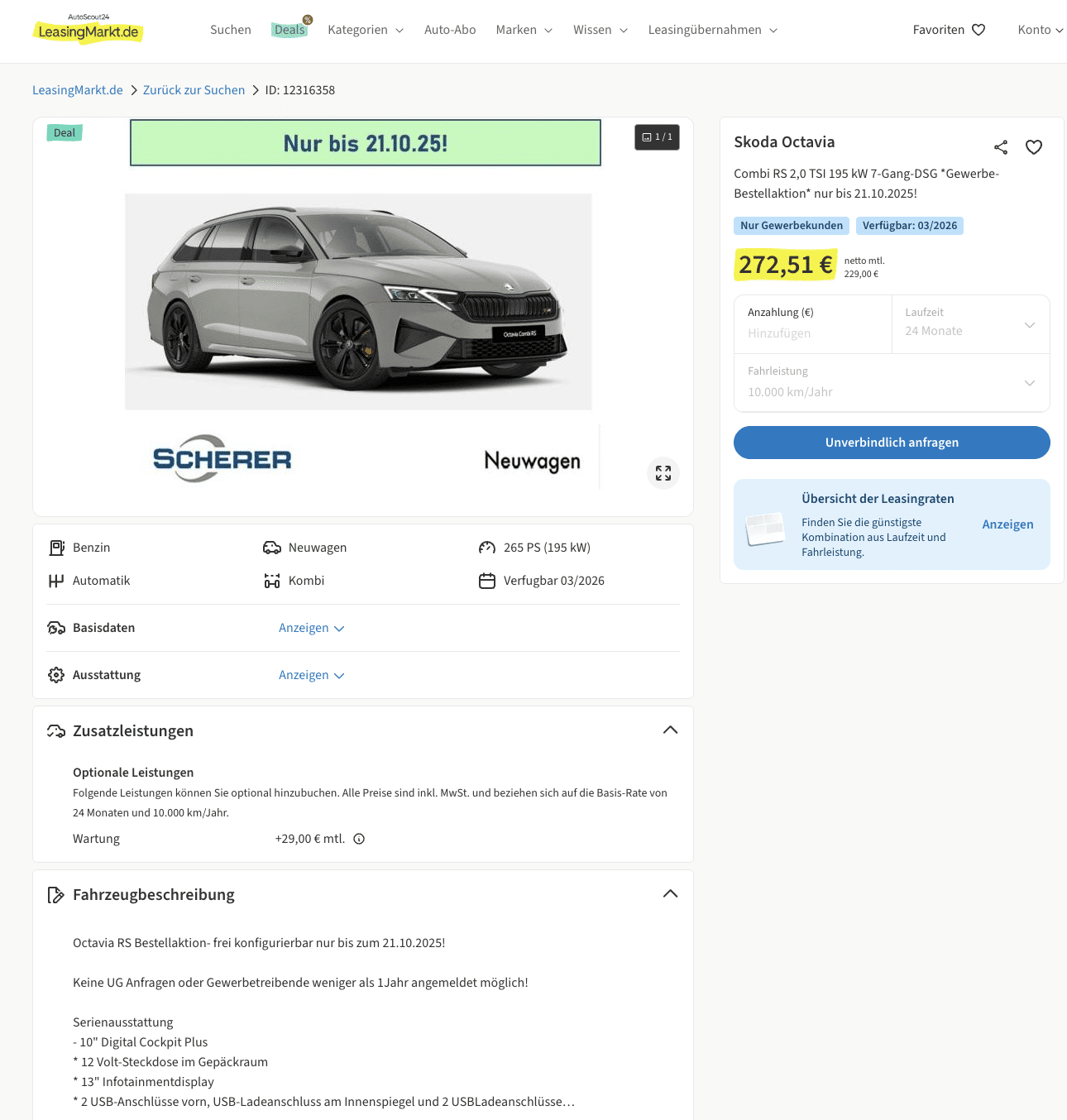Expand Basisdaten via Anzeigen
The image size is (1067, 1120).
311,628
